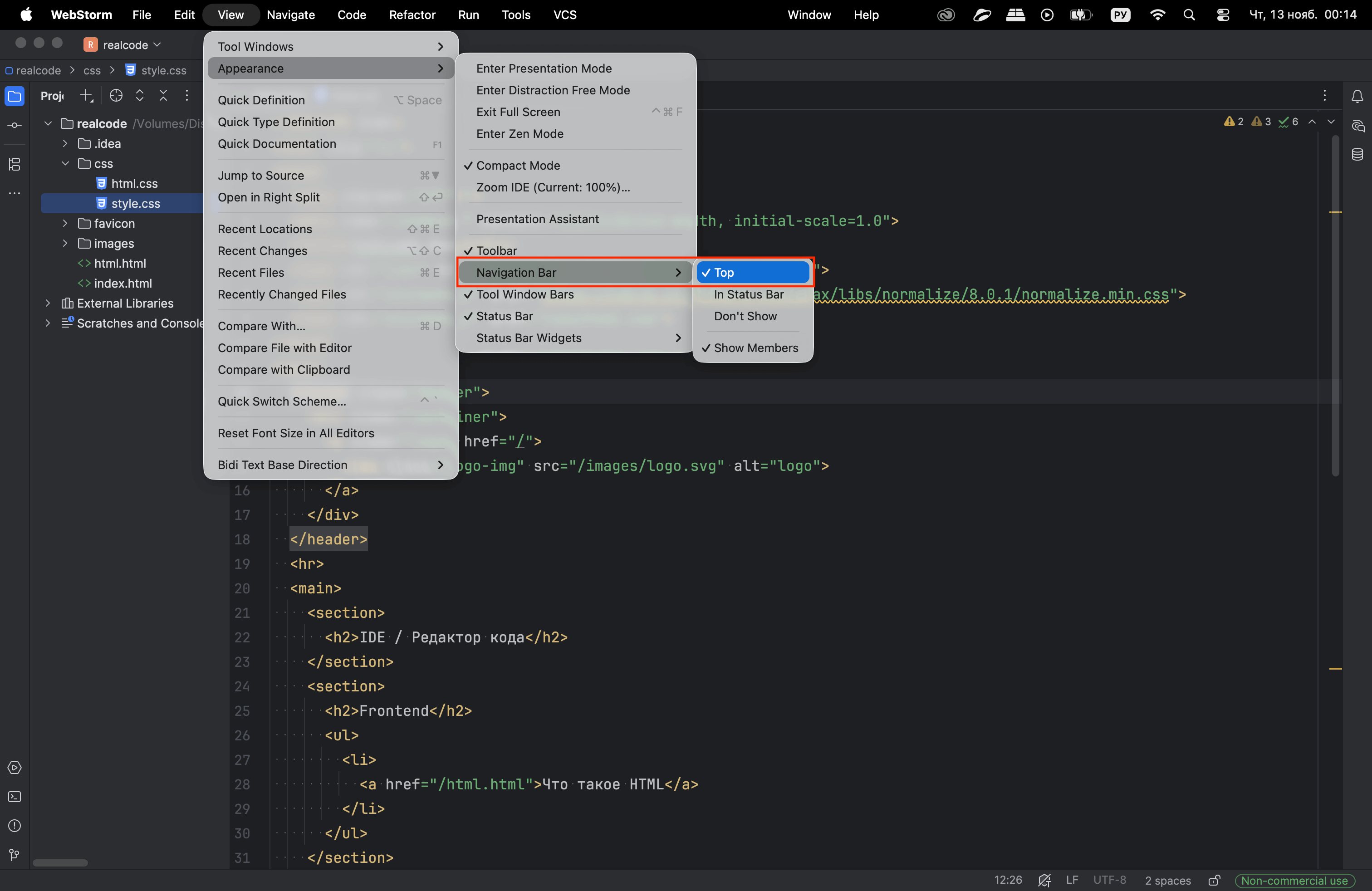Uncheck the Status Bar menu item
This screenshot has height=891, width=1372.
(504, 316)
